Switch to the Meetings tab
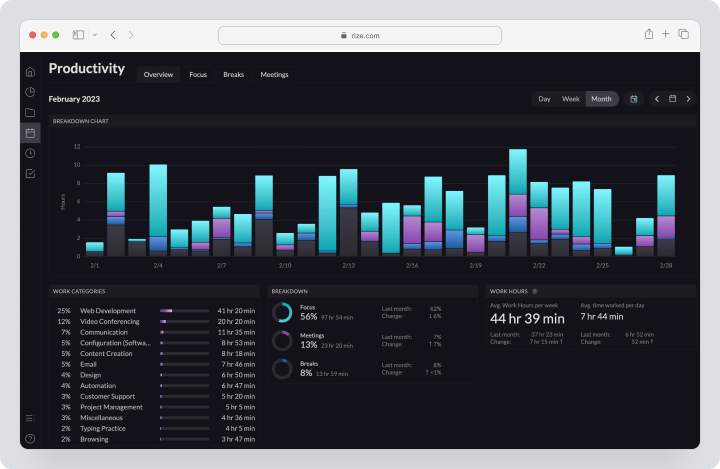The width and height of the screenshot is (720, 469). coord(274,74)
